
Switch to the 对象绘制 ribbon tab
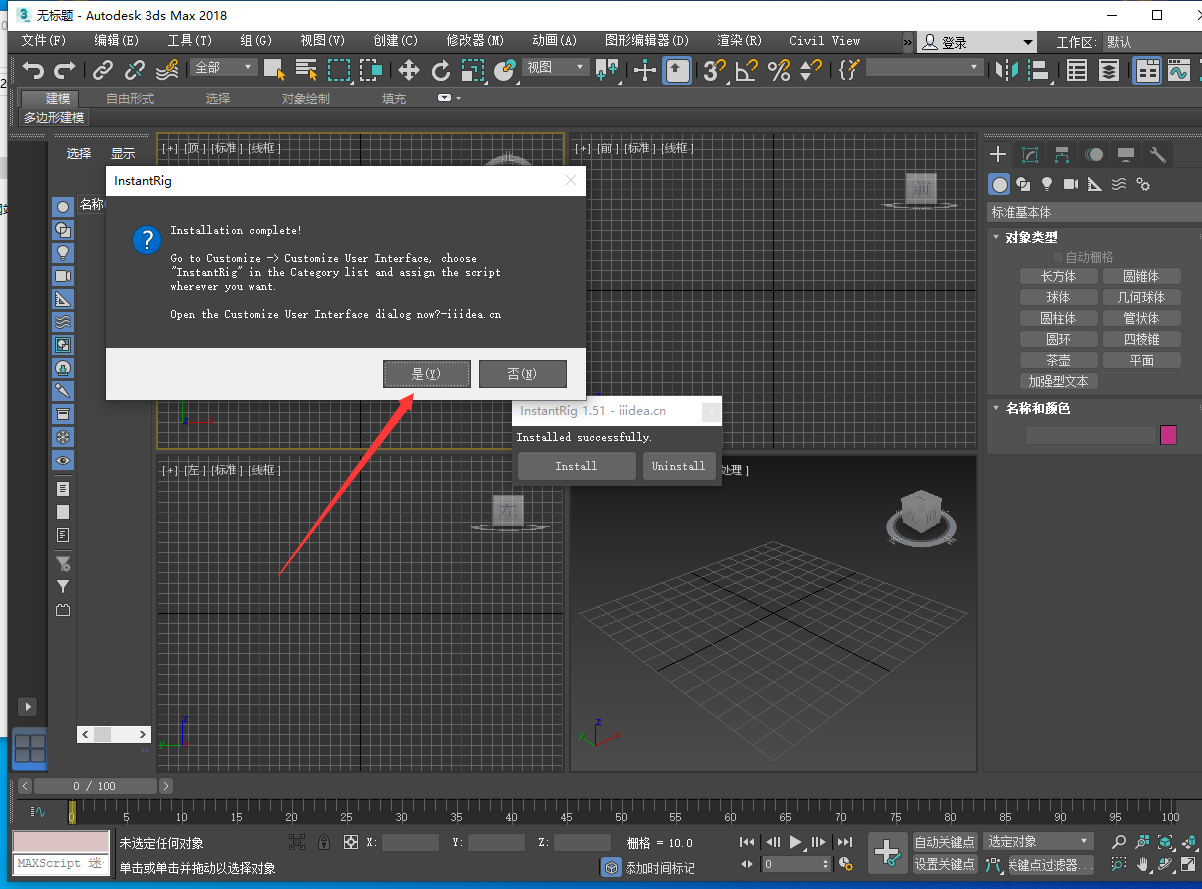(305, 98)
